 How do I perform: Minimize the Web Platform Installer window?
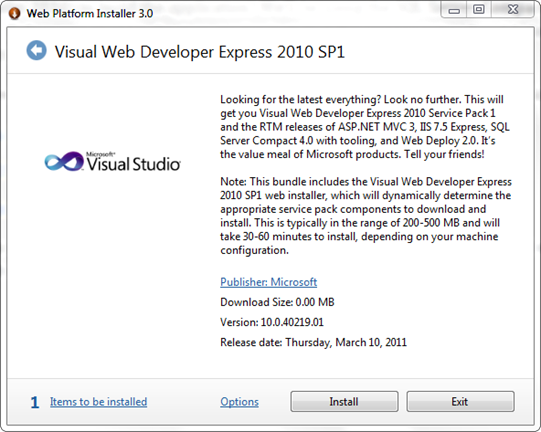point(454,10)
